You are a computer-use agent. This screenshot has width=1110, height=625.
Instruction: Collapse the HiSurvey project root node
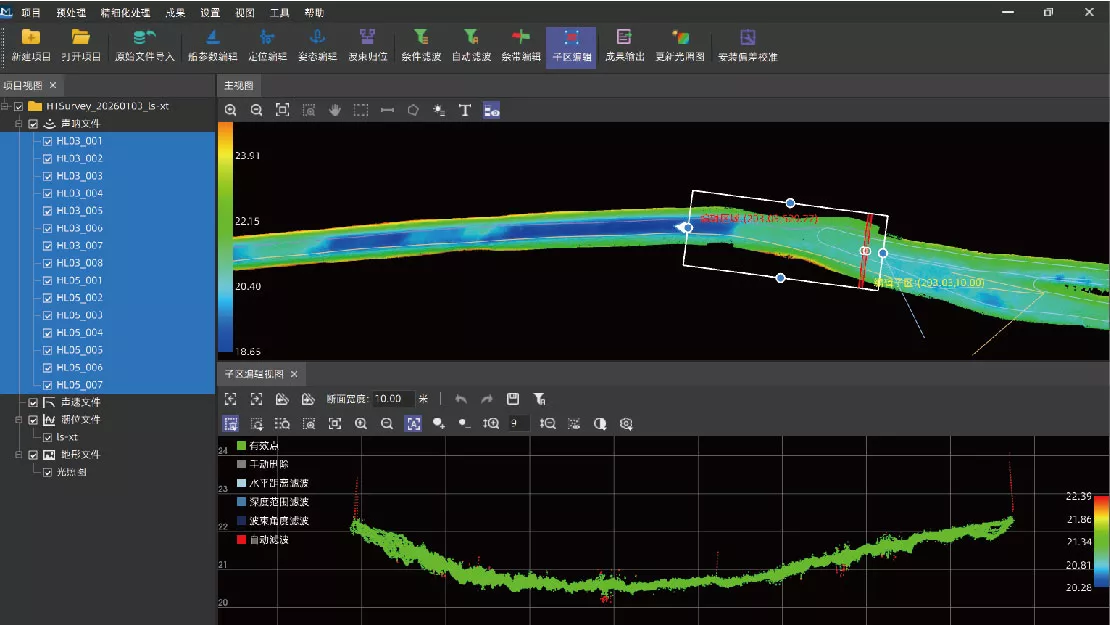5,106
